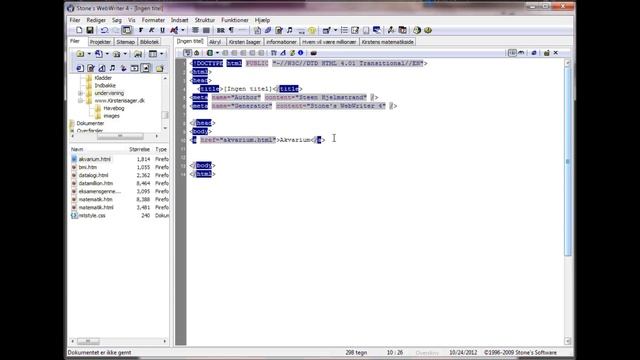Click after Akvarium link in code editor
This screenshot has height=360, width=640.
(326, 140)
